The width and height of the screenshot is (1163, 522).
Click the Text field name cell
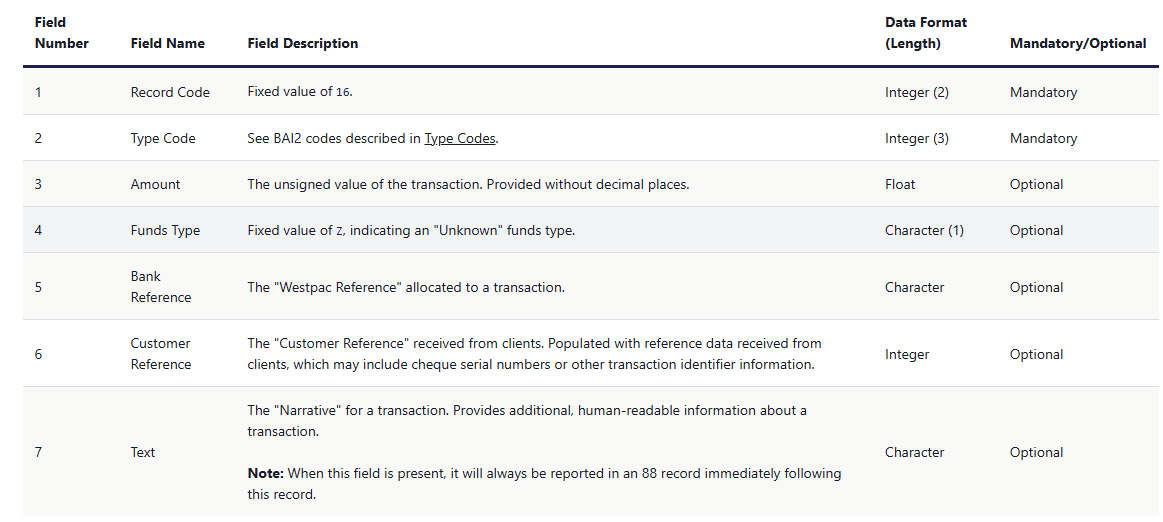[143, 452]
